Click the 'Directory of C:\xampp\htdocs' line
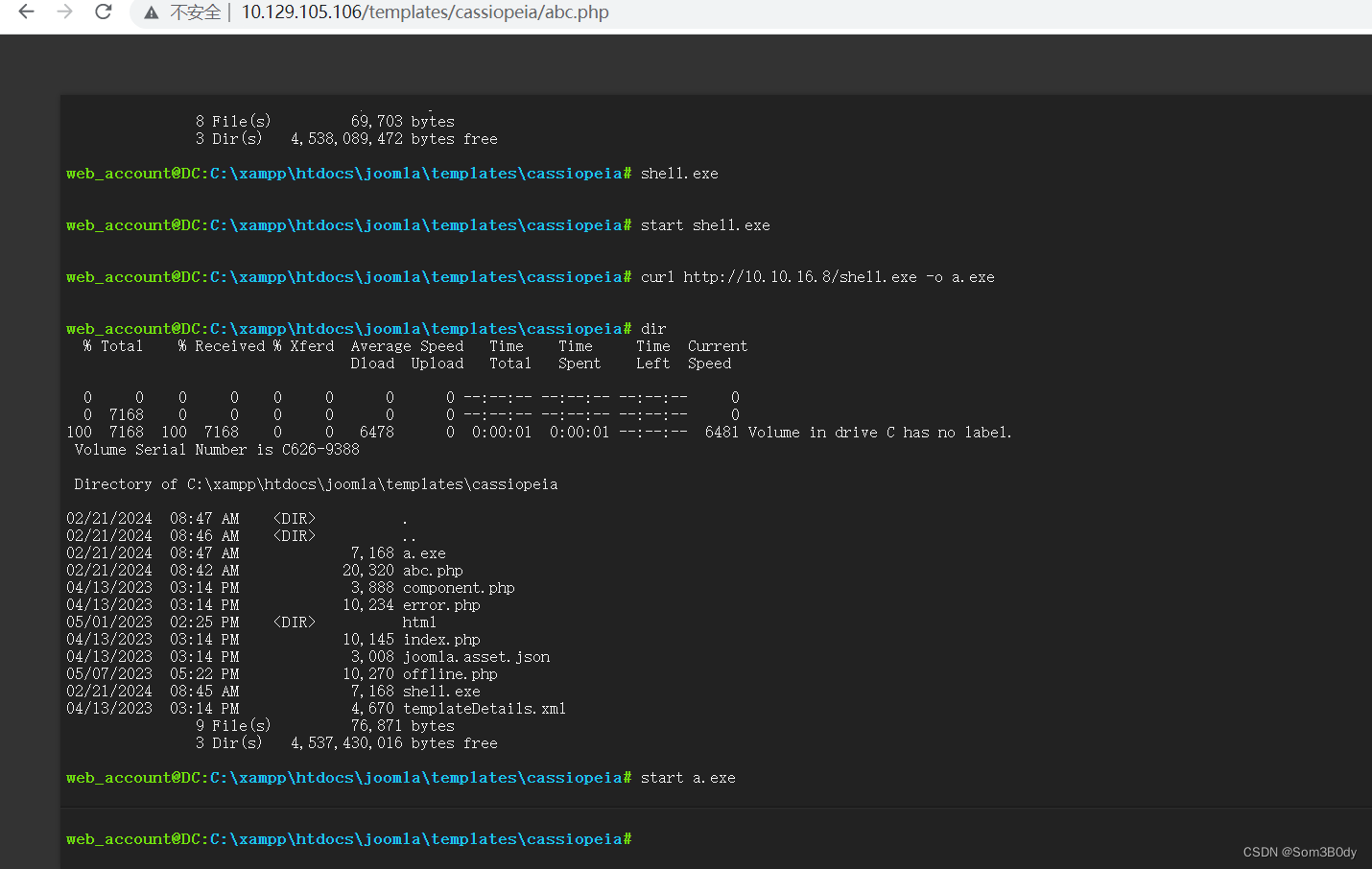Viewport: 1372px width, 869px height. click(316, 484)
